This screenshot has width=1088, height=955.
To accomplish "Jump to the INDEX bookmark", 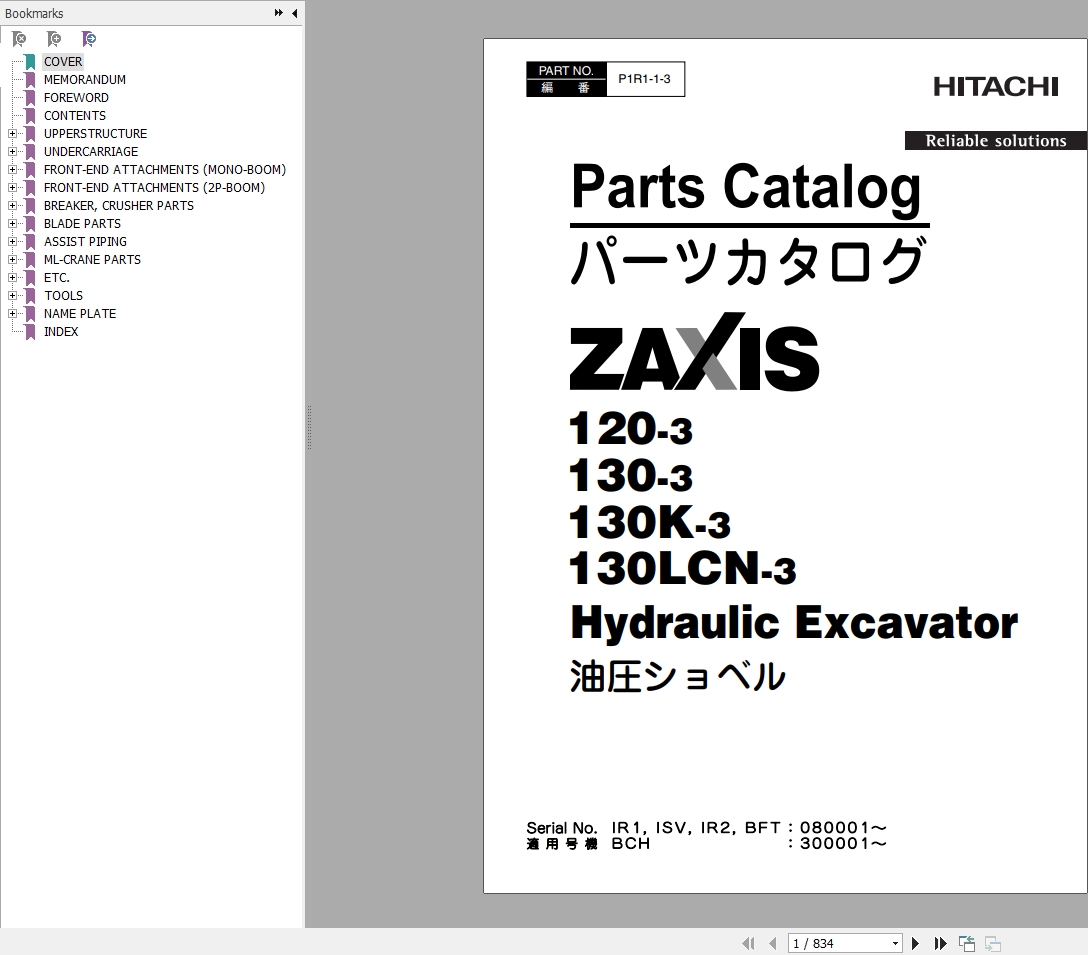I will tap(61, 332).
